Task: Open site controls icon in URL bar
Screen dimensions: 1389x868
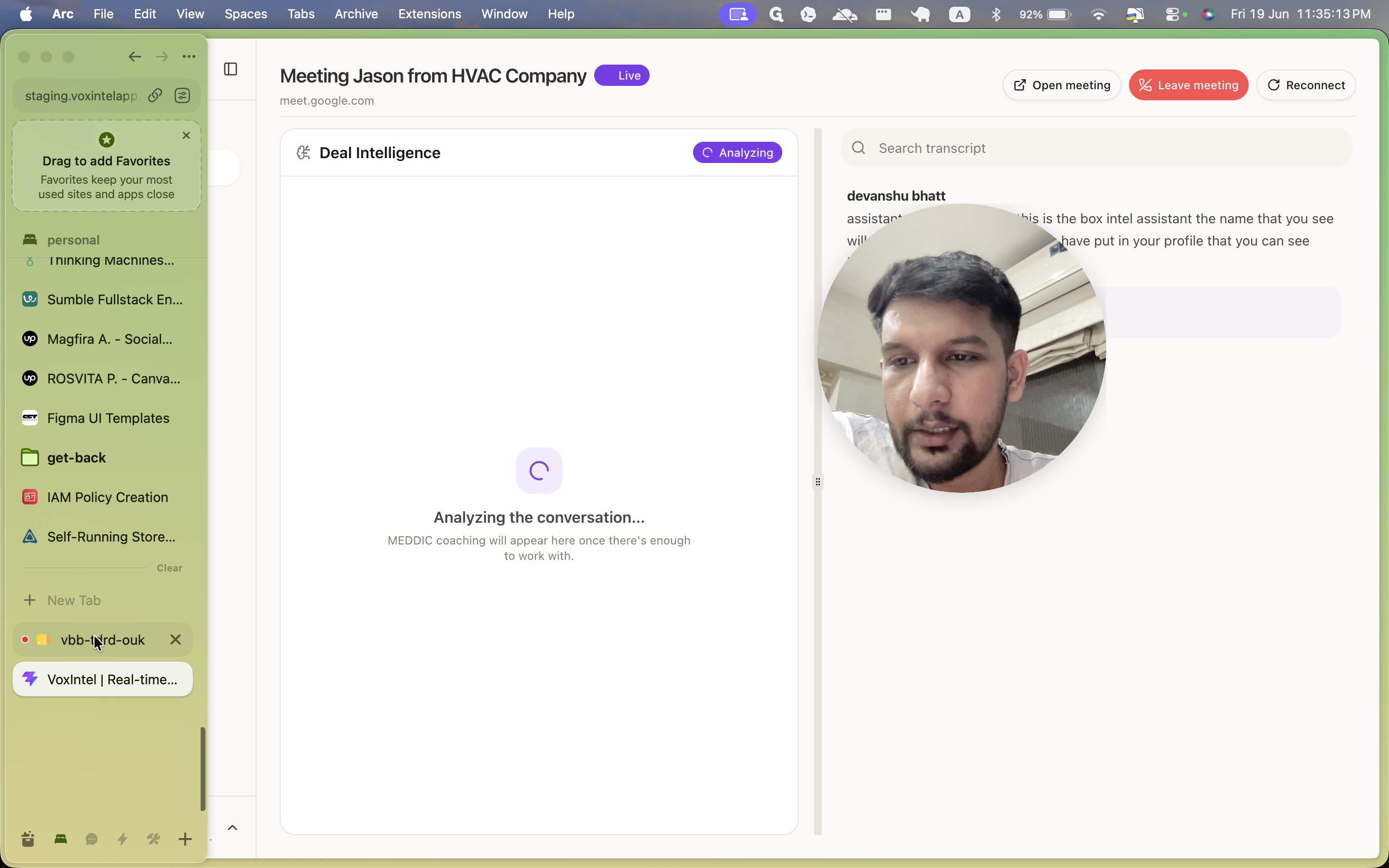Action: [182, 95]
